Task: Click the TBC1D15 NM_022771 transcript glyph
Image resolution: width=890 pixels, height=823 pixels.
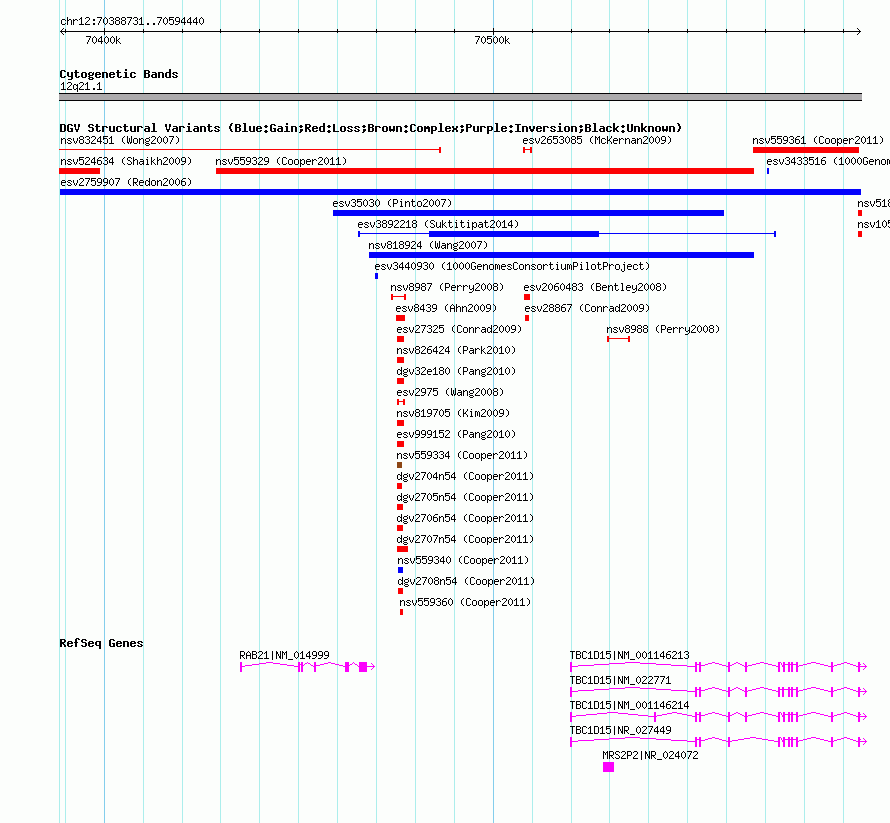Action: point(719,692)
